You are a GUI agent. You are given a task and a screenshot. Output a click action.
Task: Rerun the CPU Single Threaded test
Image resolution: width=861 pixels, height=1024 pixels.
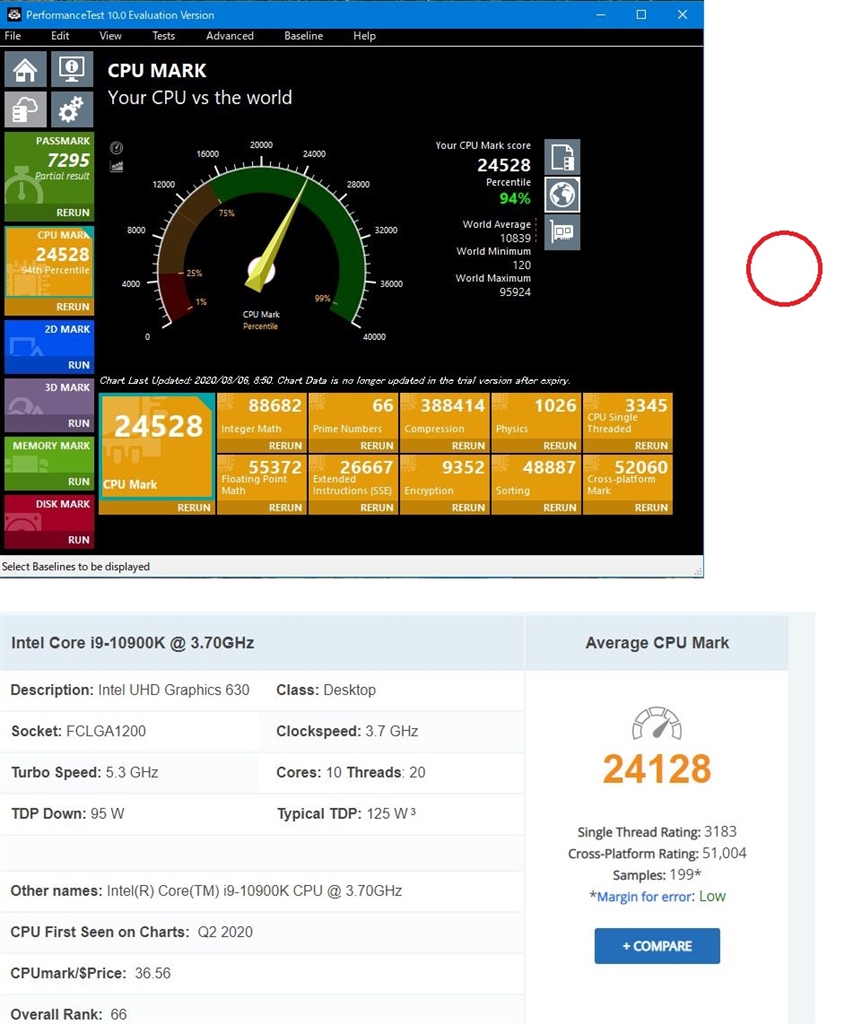click(x=651, y=445)
